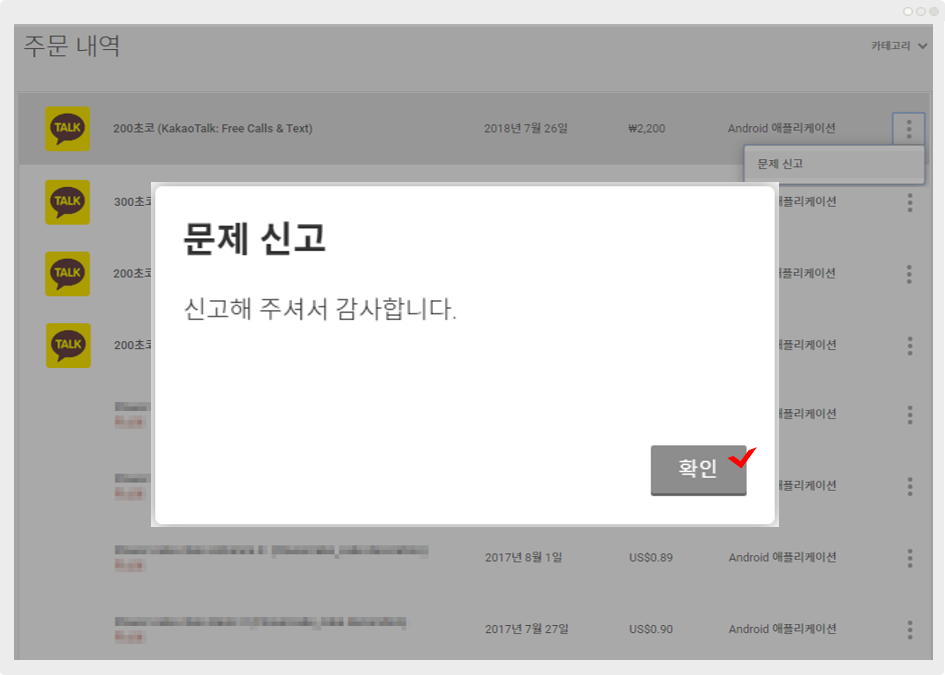This screenshot has width=945, height=675.
Task: Open three-dot menu for the 2017년 8월 1일 order
Action: coord(909,558)
